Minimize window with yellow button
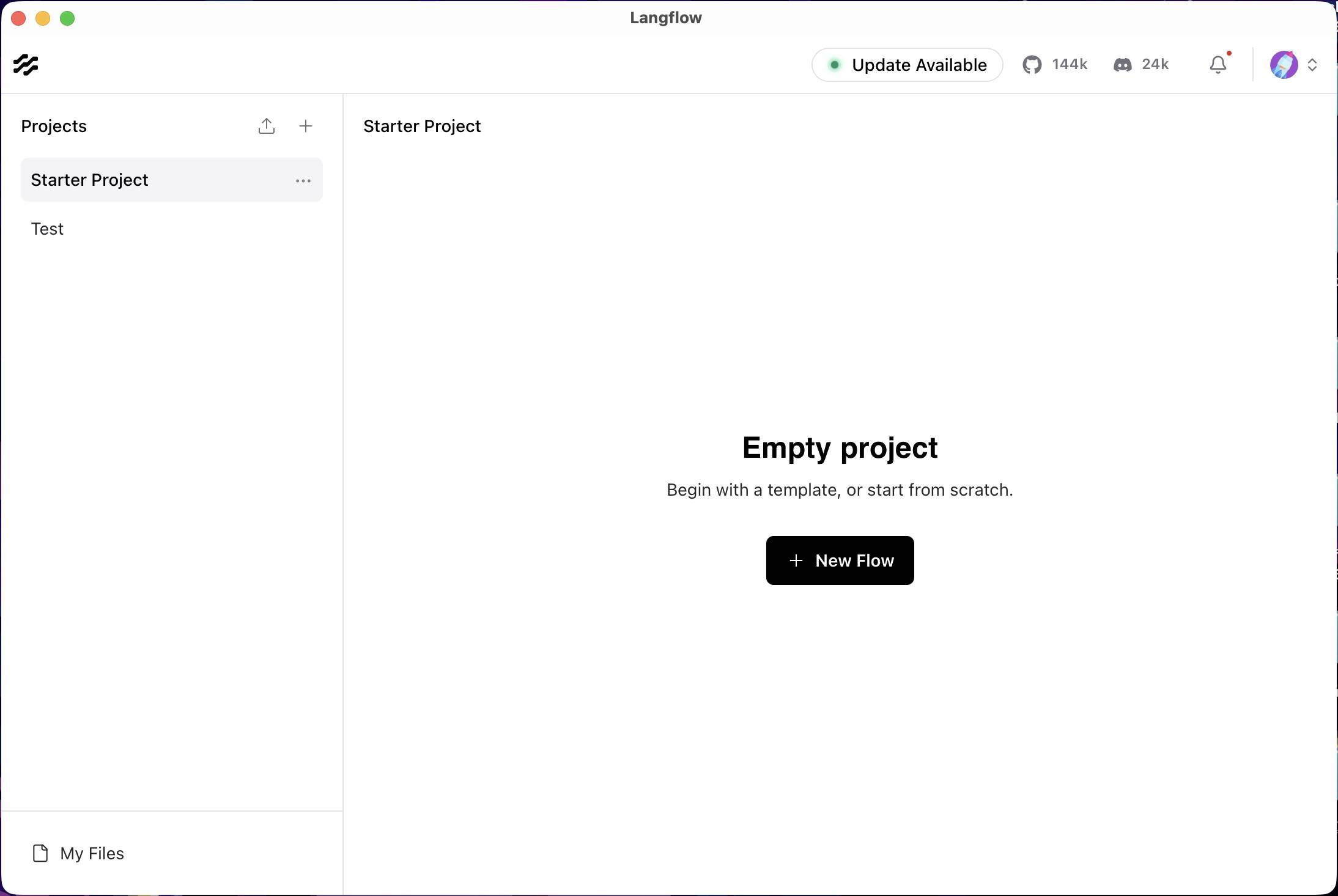This screenshot has height=896, width=1338. click(x=43, y=18)
